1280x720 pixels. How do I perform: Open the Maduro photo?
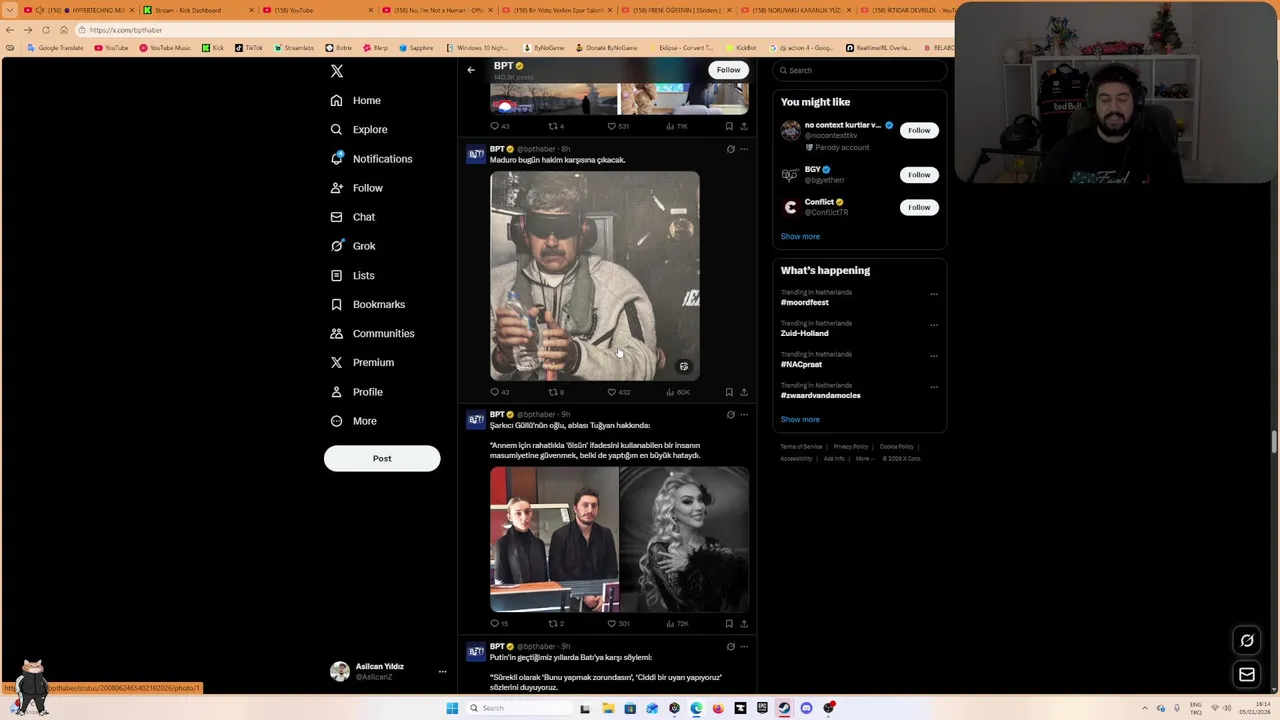[x=595, y=276]
